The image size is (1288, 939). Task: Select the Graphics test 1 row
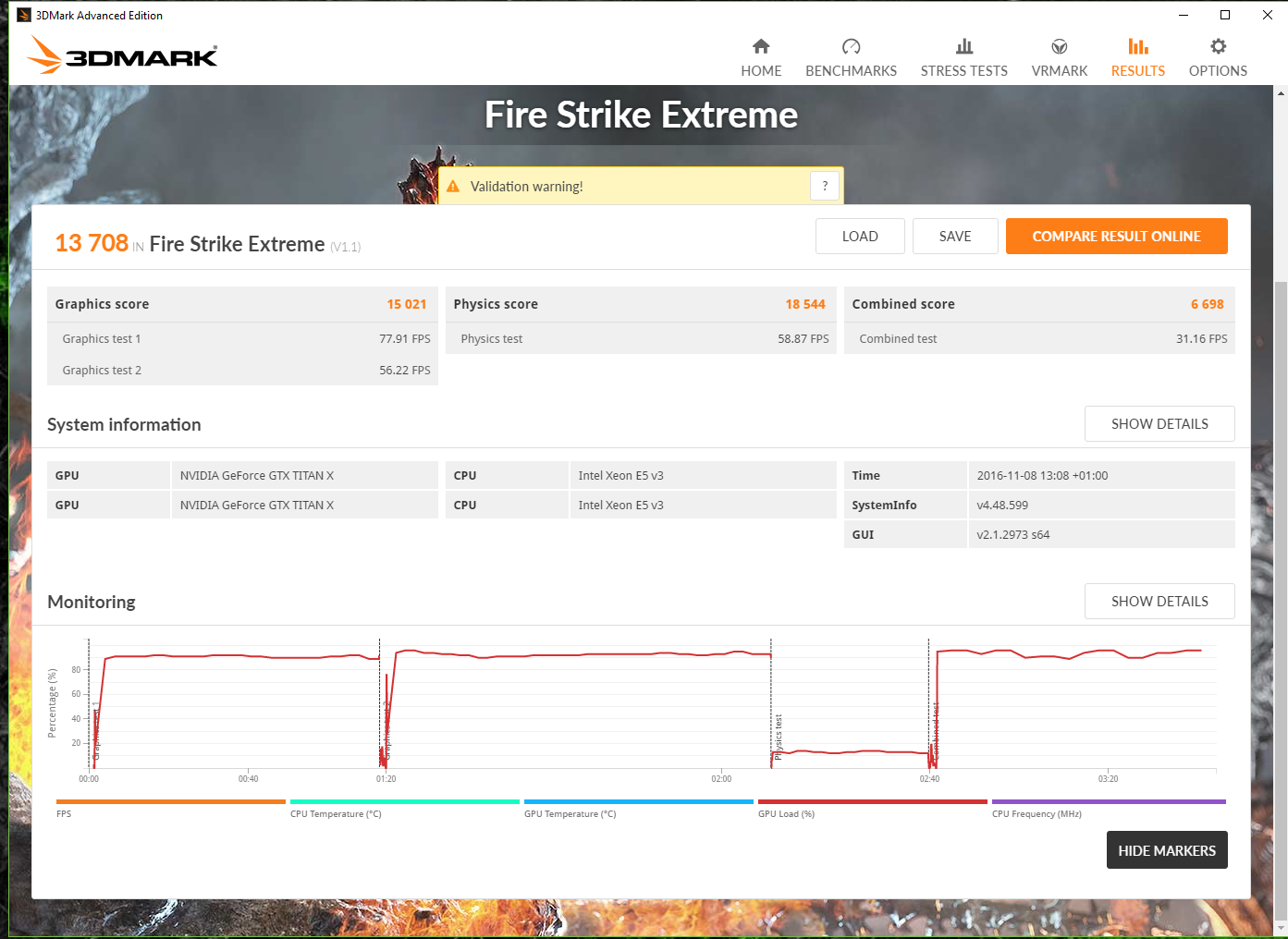[x=242, y=338]
